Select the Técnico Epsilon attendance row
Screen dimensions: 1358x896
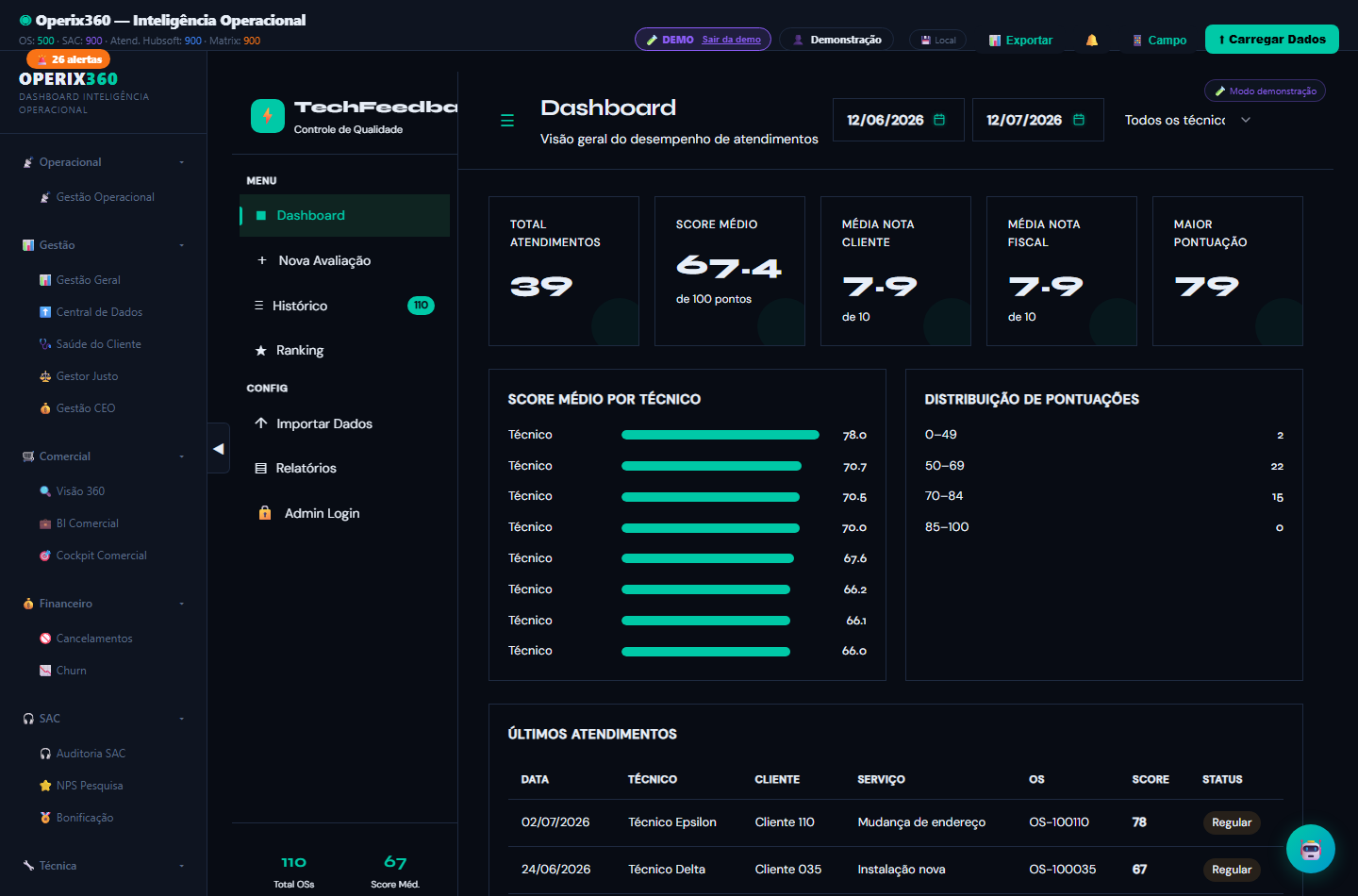(x=895, y=822)
